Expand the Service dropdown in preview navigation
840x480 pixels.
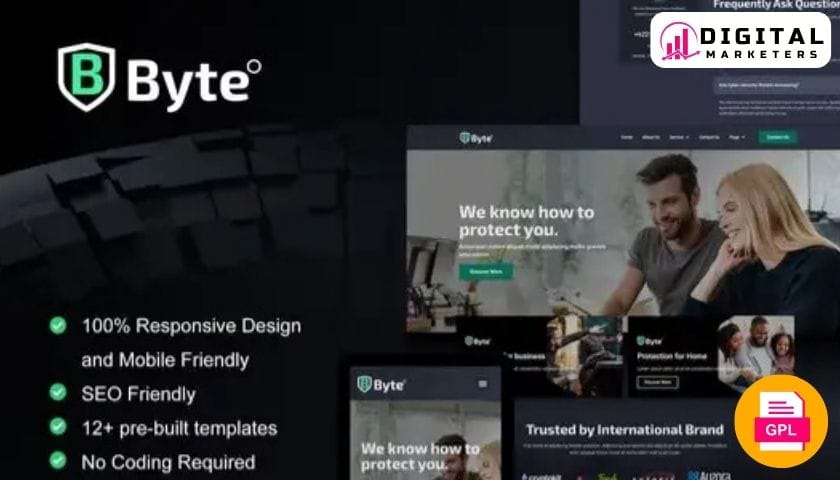click(x=679, y=137)
